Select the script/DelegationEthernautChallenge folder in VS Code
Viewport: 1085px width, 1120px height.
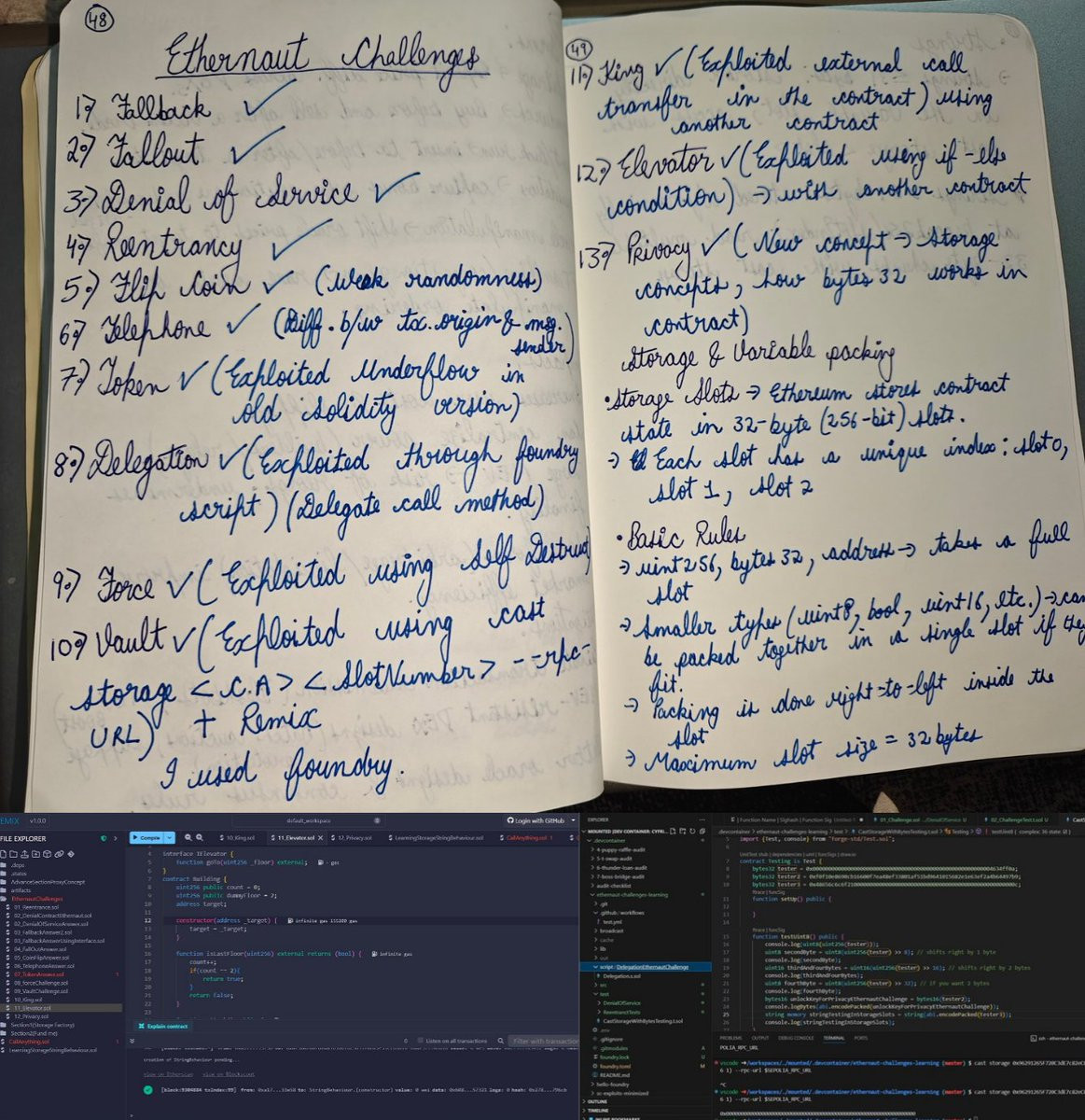click(644, 967)
